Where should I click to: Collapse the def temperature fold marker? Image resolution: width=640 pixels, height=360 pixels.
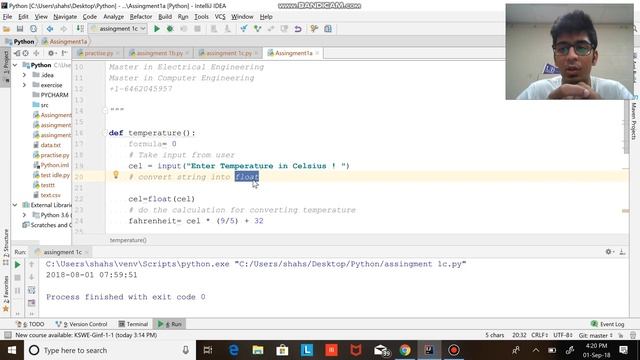105,133
